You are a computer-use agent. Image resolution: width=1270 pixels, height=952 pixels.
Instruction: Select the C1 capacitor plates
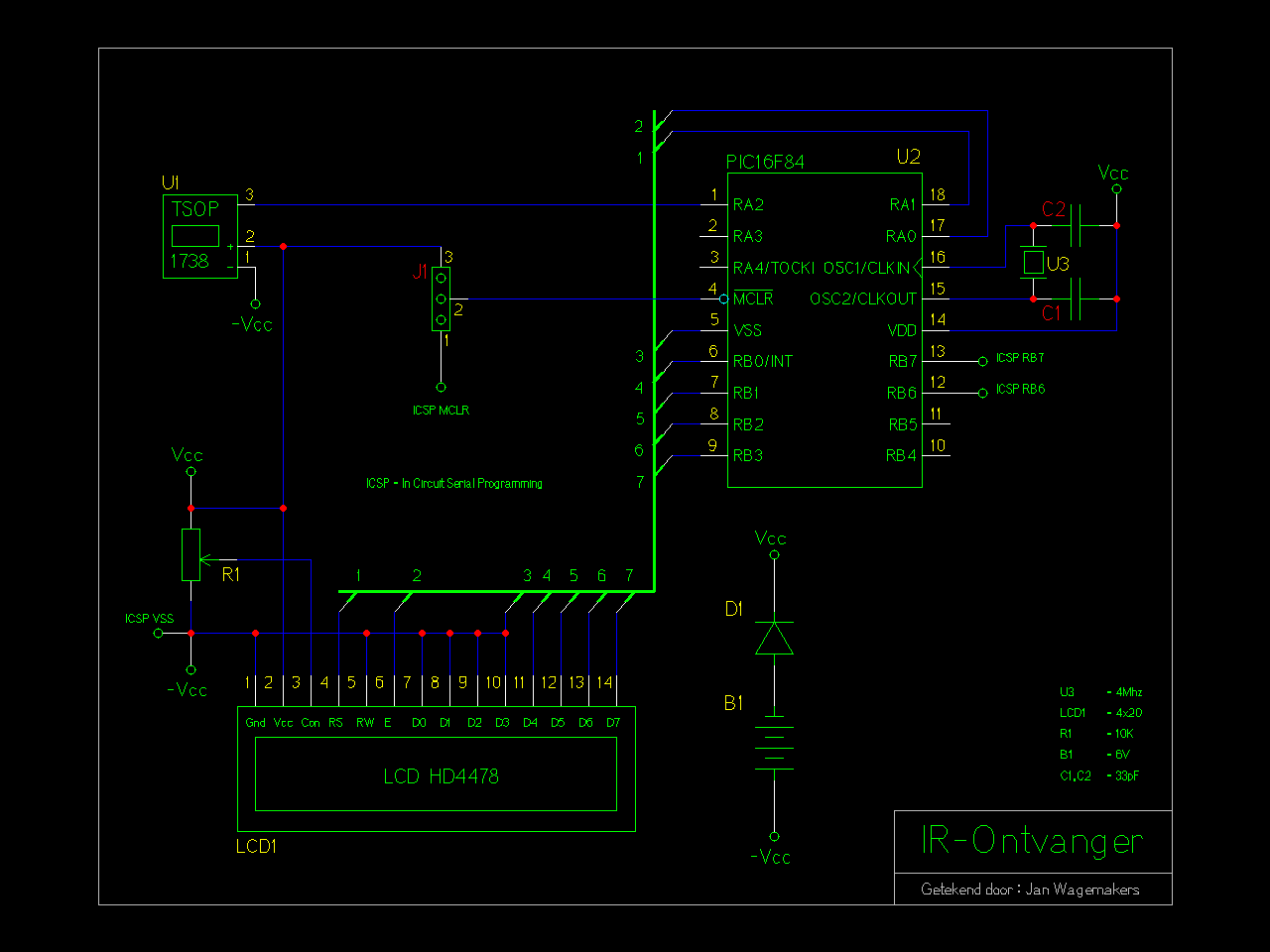(1078, 298)
